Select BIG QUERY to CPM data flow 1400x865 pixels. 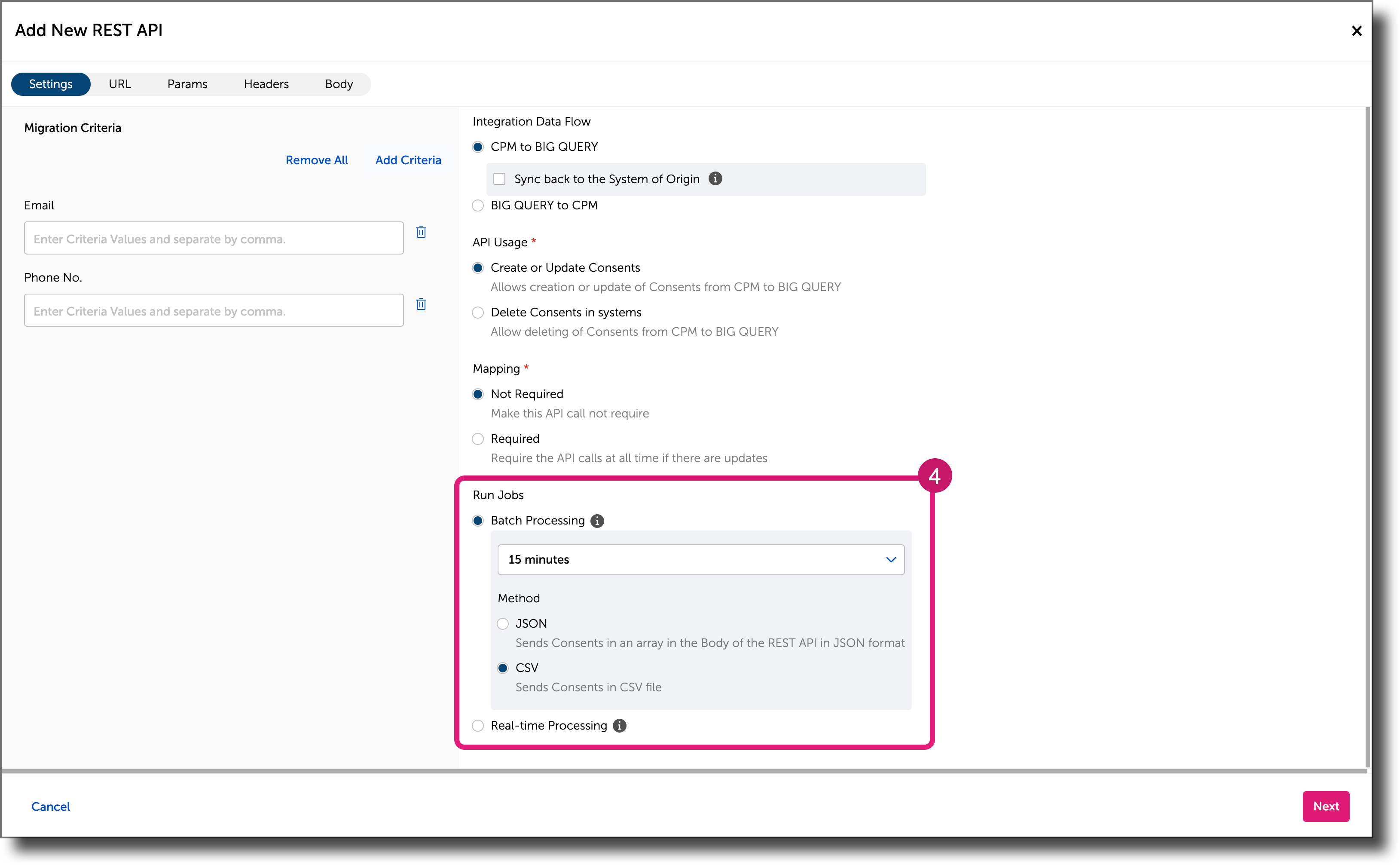[x=478, y=206]
